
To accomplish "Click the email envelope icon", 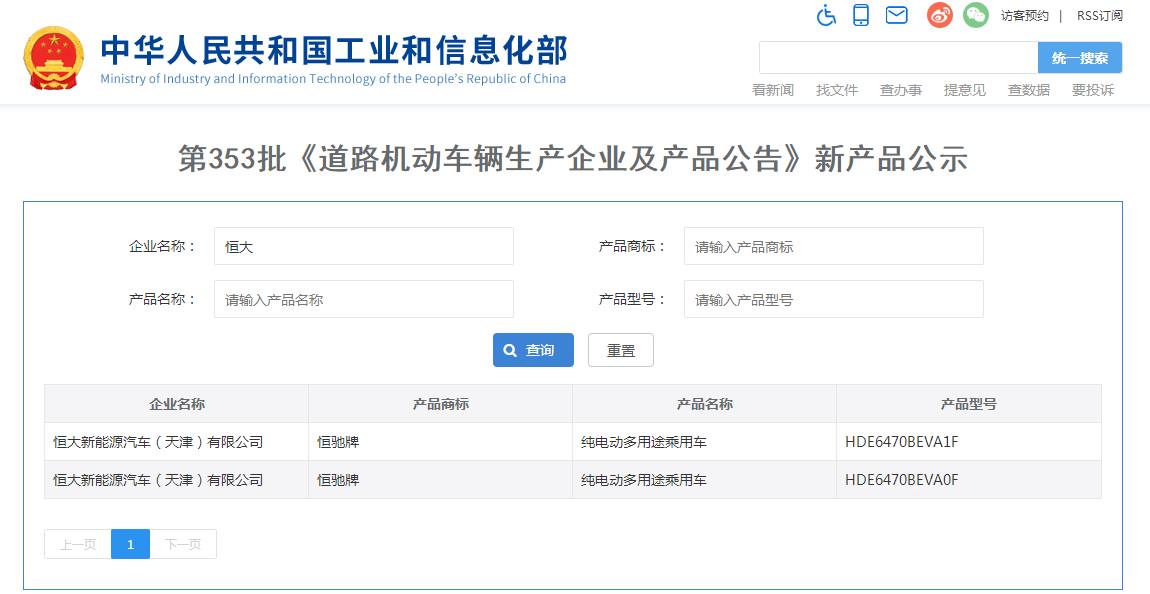I will (896, 15).
